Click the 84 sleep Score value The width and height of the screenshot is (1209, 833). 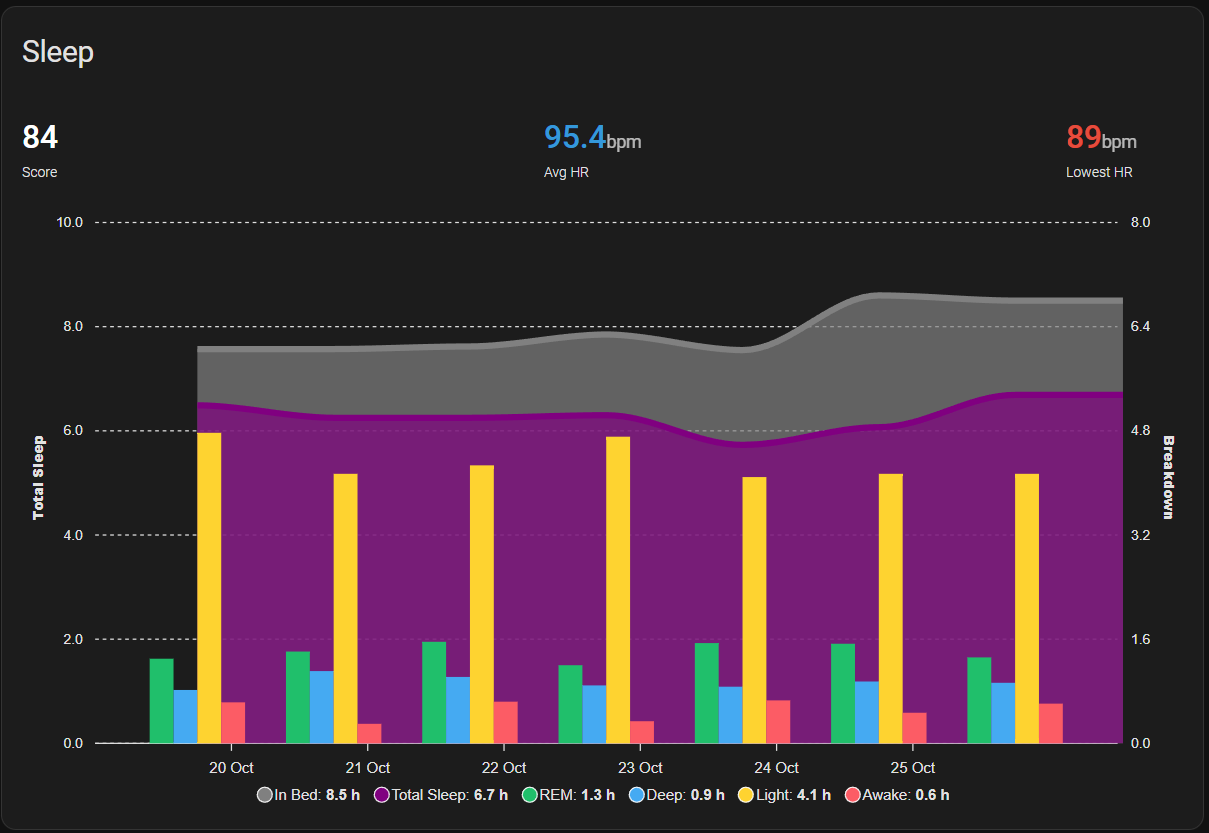[40, 137]
